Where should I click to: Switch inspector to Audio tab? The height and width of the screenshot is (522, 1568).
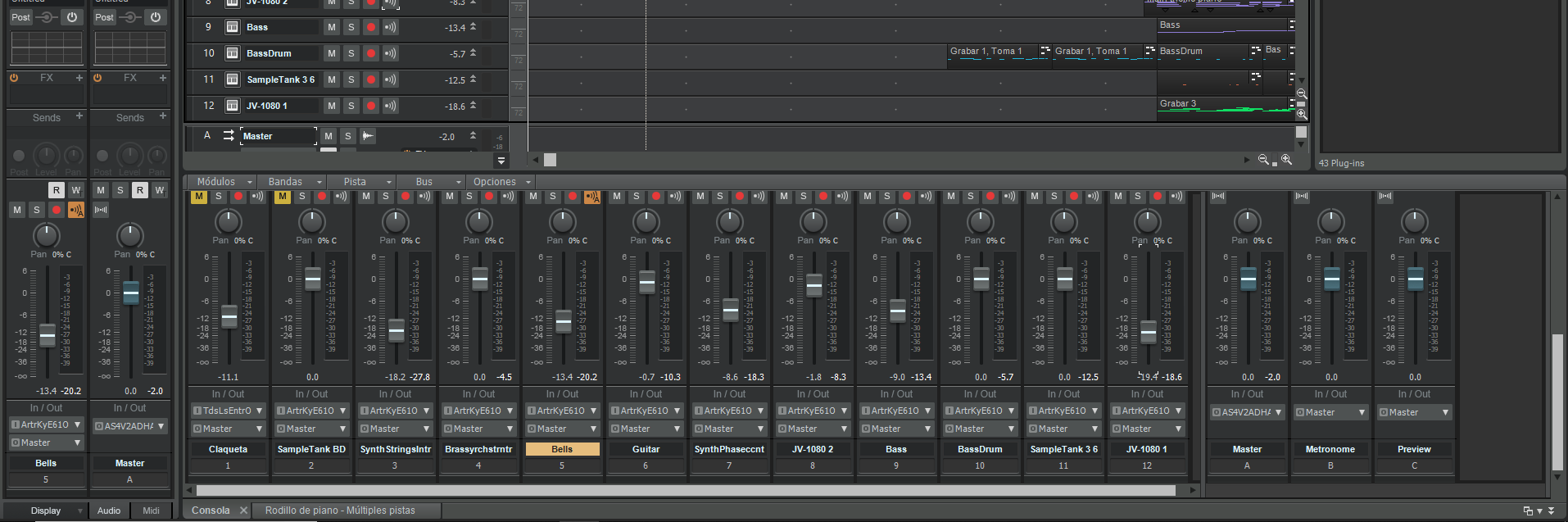(109, 511)
